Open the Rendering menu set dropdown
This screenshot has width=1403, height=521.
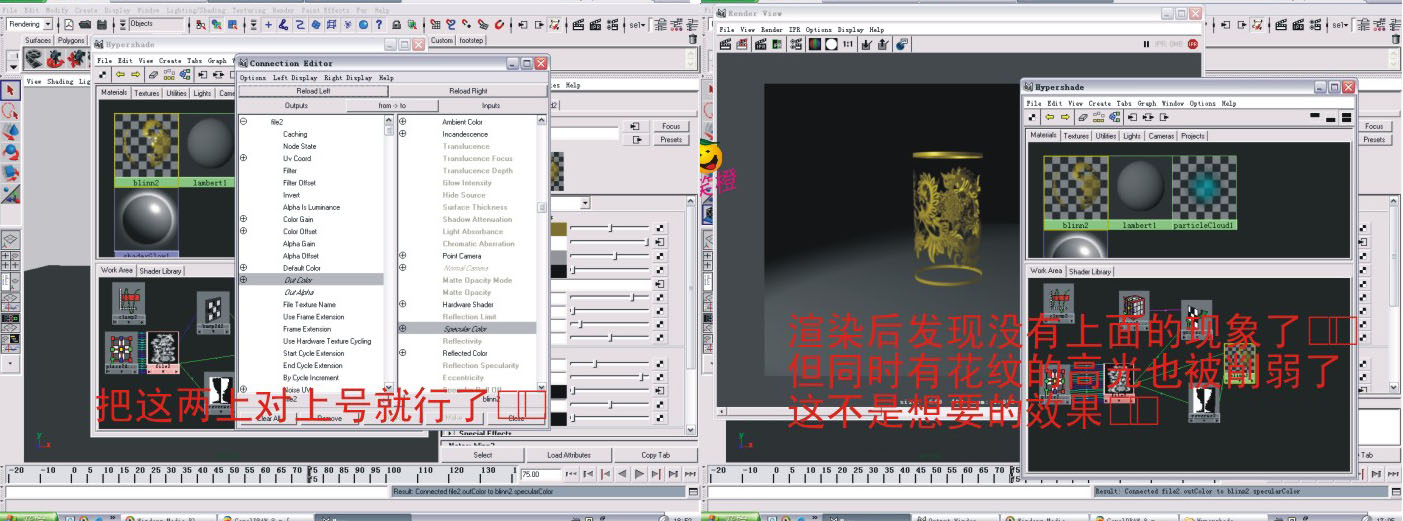pyautogui.click(x=32, y=24)
